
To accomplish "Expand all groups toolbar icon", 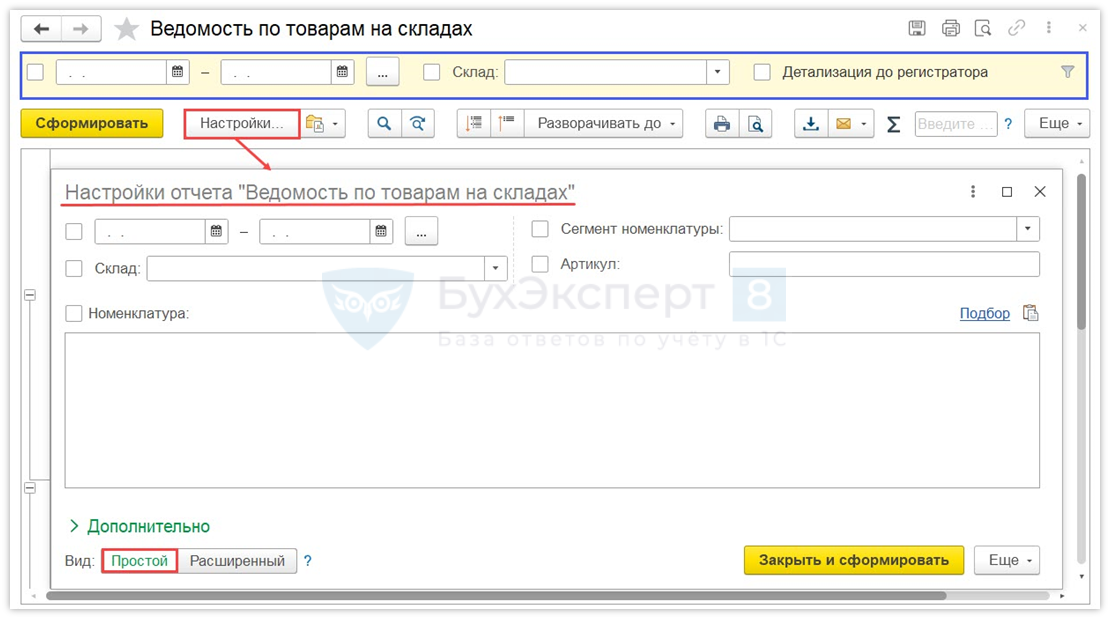I will [x=507, y=123].
